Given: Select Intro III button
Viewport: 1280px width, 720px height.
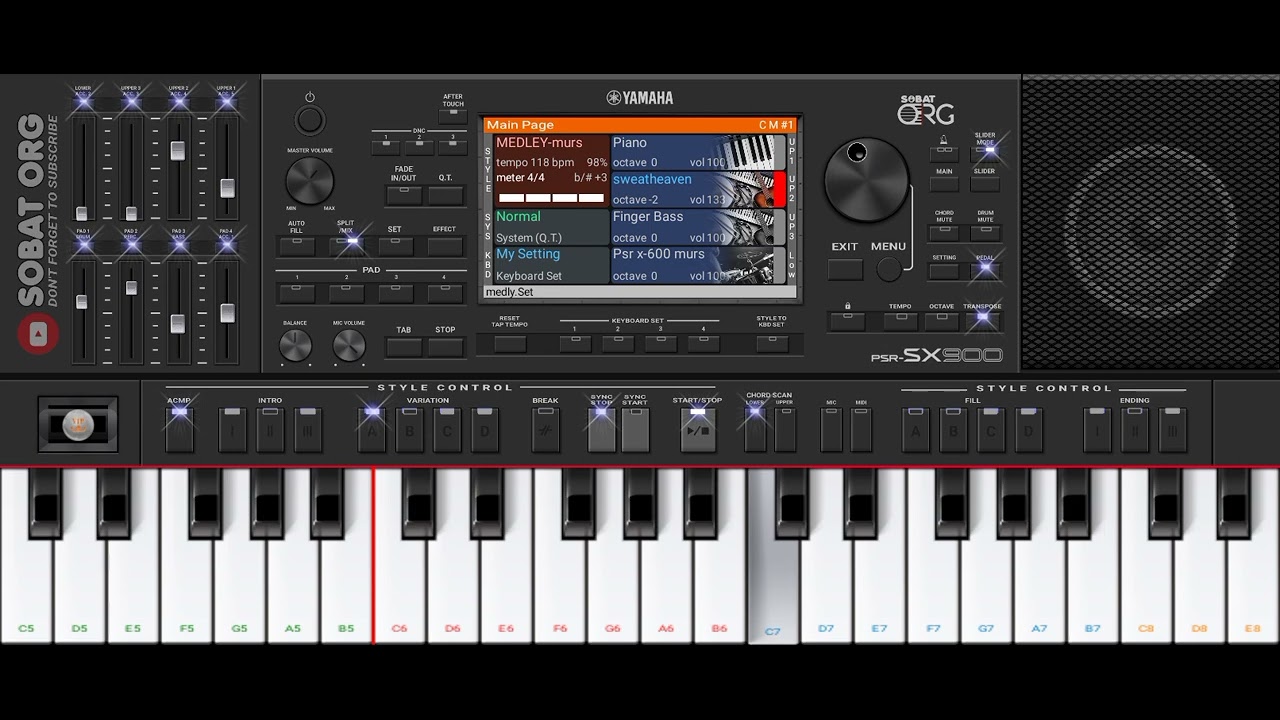Looking at the screenshot, I should [x=308, y=430].
